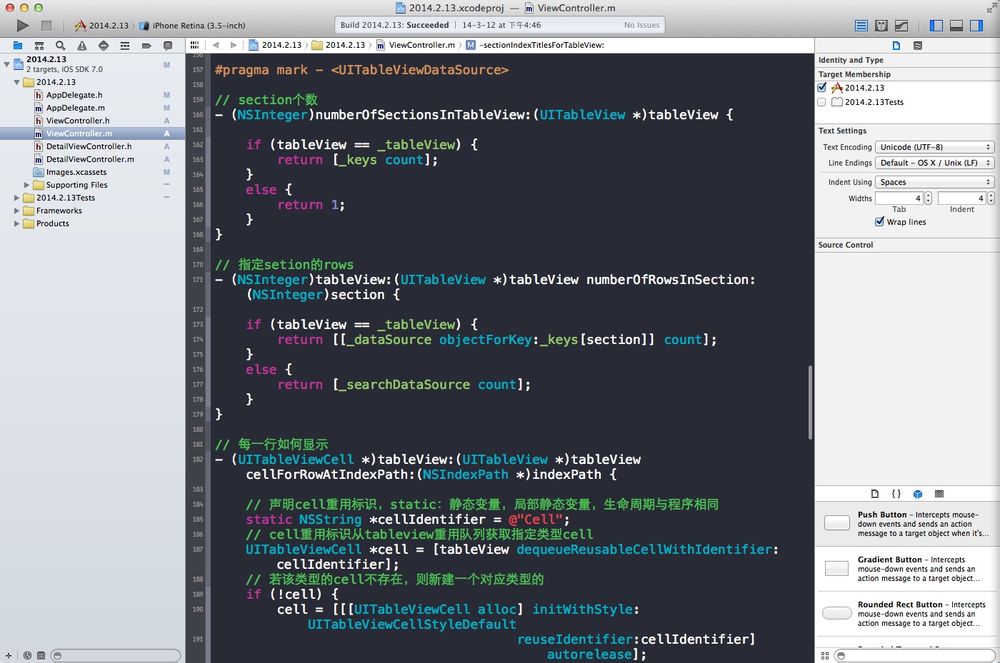Go back with jump bar left arrow
This screenshot has height=663, width=1000.
point(216,45)
